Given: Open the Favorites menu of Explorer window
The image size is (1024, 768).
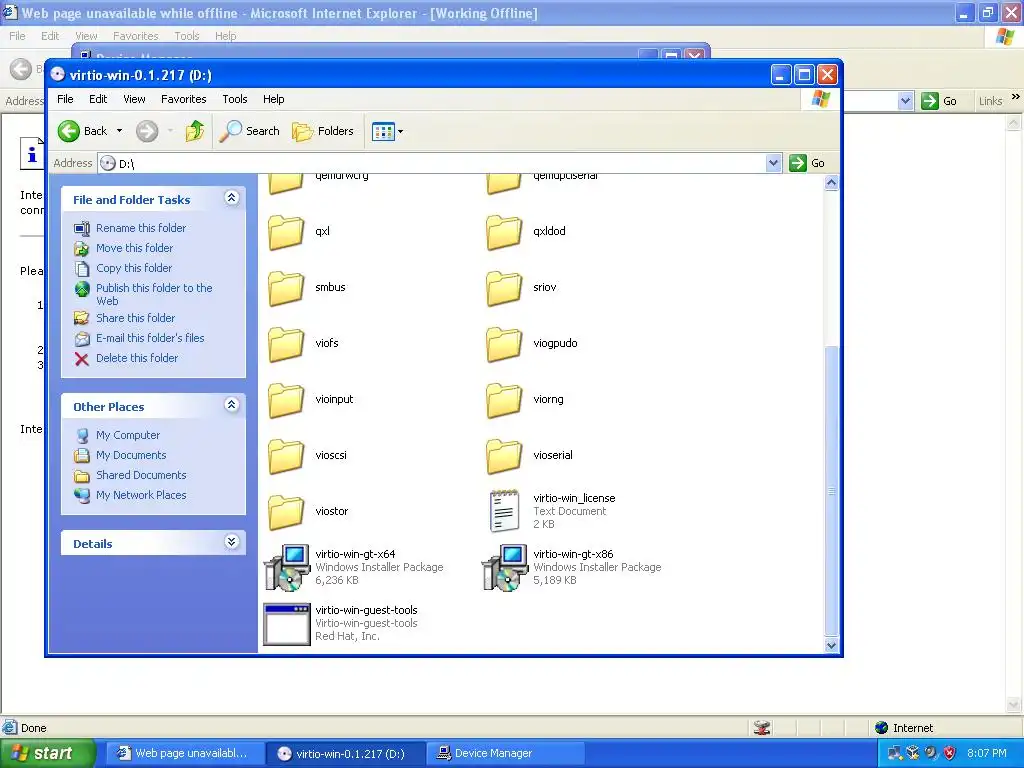Looking at the screenshot, I should coord(184,99).
